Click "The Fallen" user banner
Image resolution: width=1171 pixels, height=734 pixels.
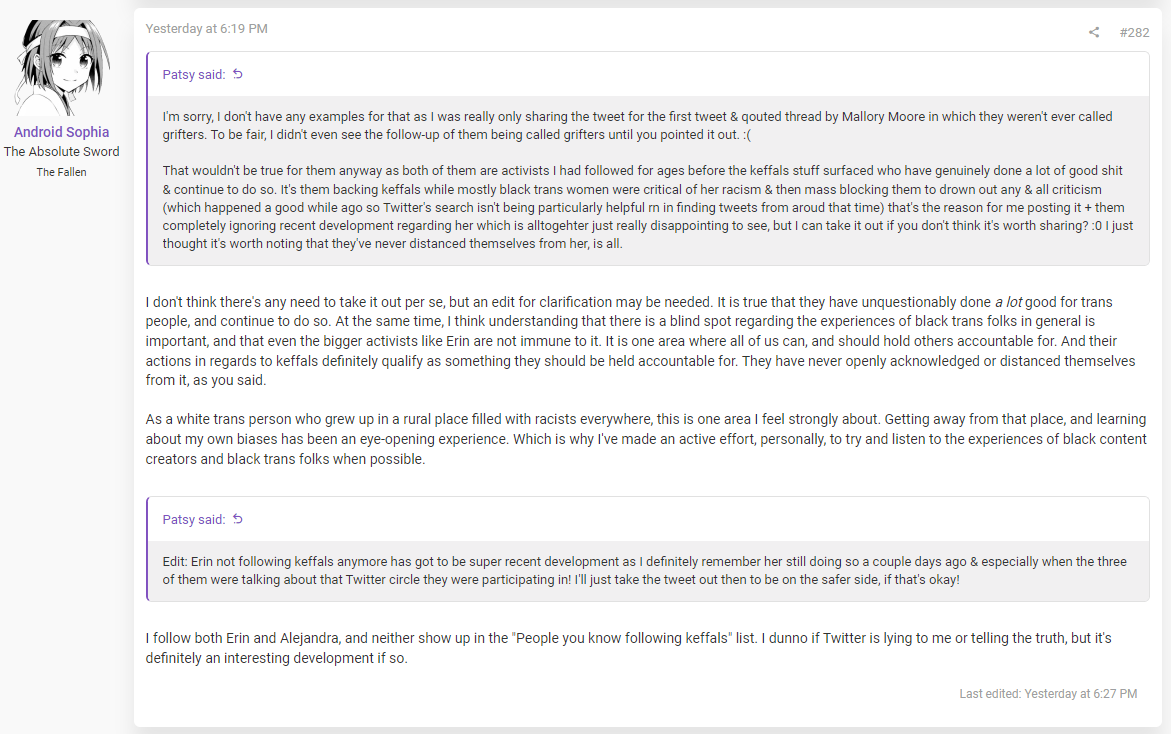point(62,172)
